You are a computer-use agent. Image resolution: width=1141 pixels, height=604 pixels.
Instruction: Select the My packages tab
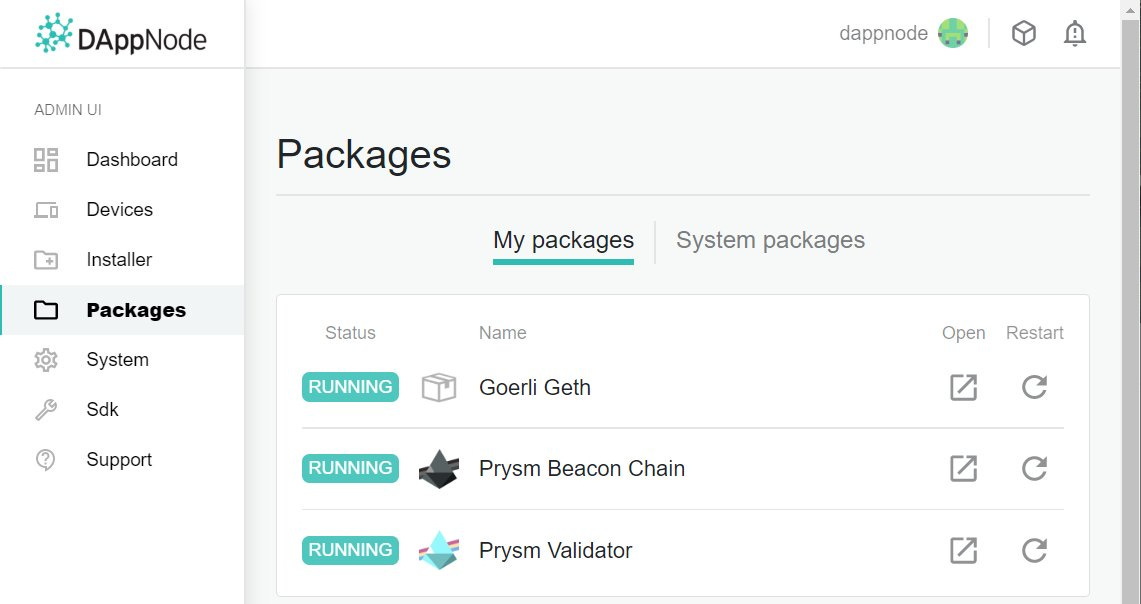coord(563,241)
